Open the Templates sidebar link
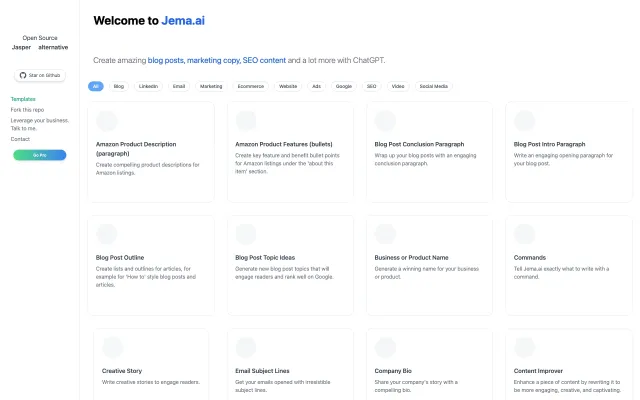This screenshot has width=640, height=400. [x=23, y=99]
